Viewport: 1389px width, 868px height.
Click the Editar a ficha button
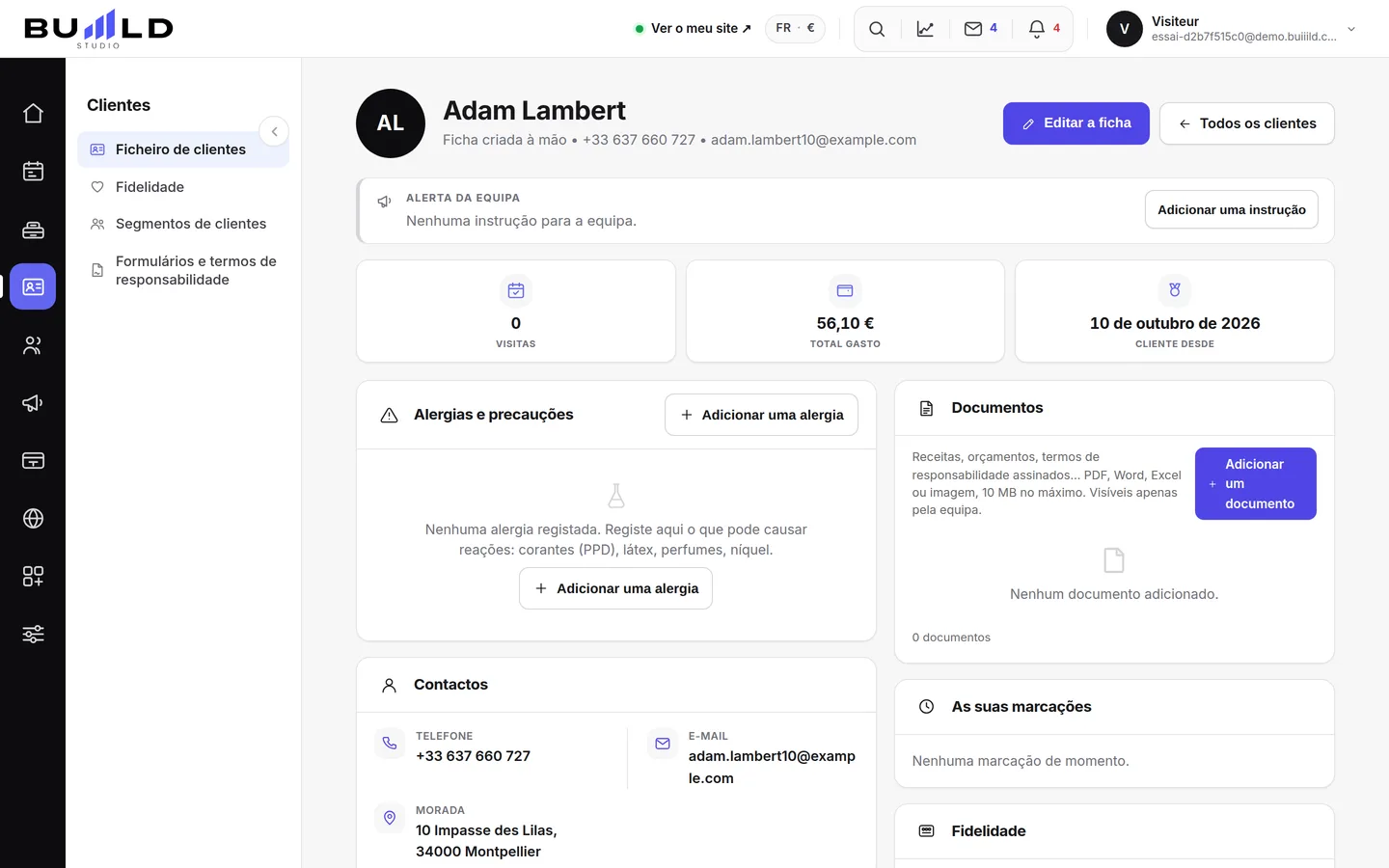point(1076,123)
